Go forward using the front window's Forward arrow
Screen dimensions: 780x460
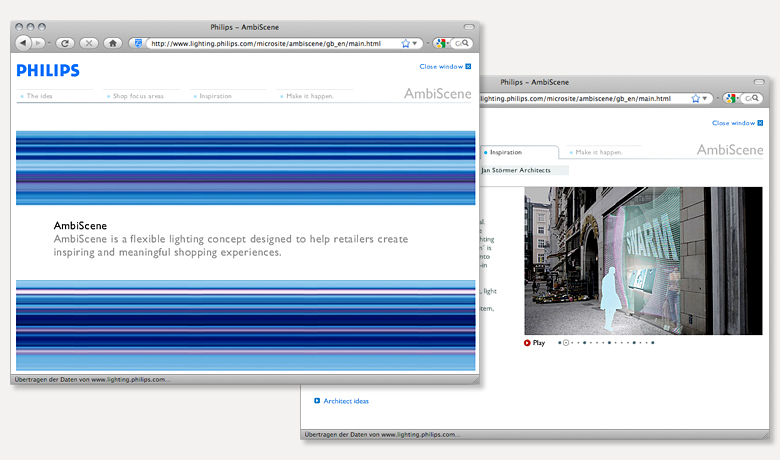pos(38,43)
